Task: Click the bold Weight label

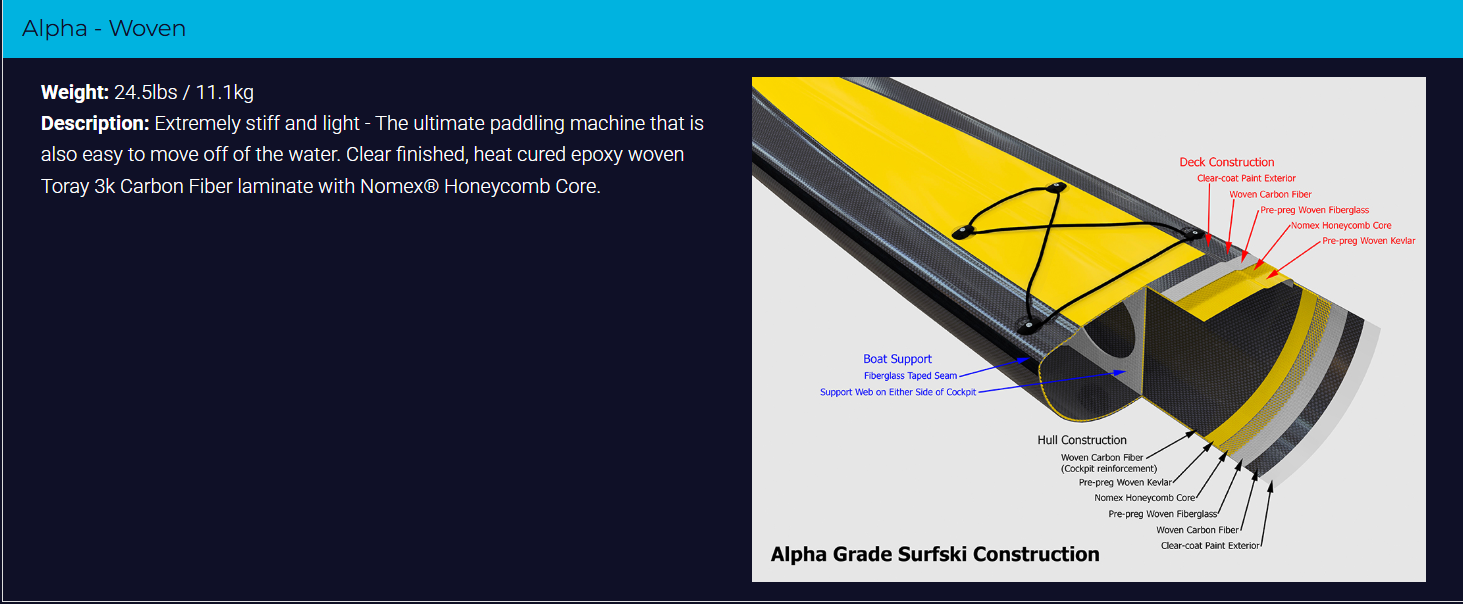Action: (74, 93)
